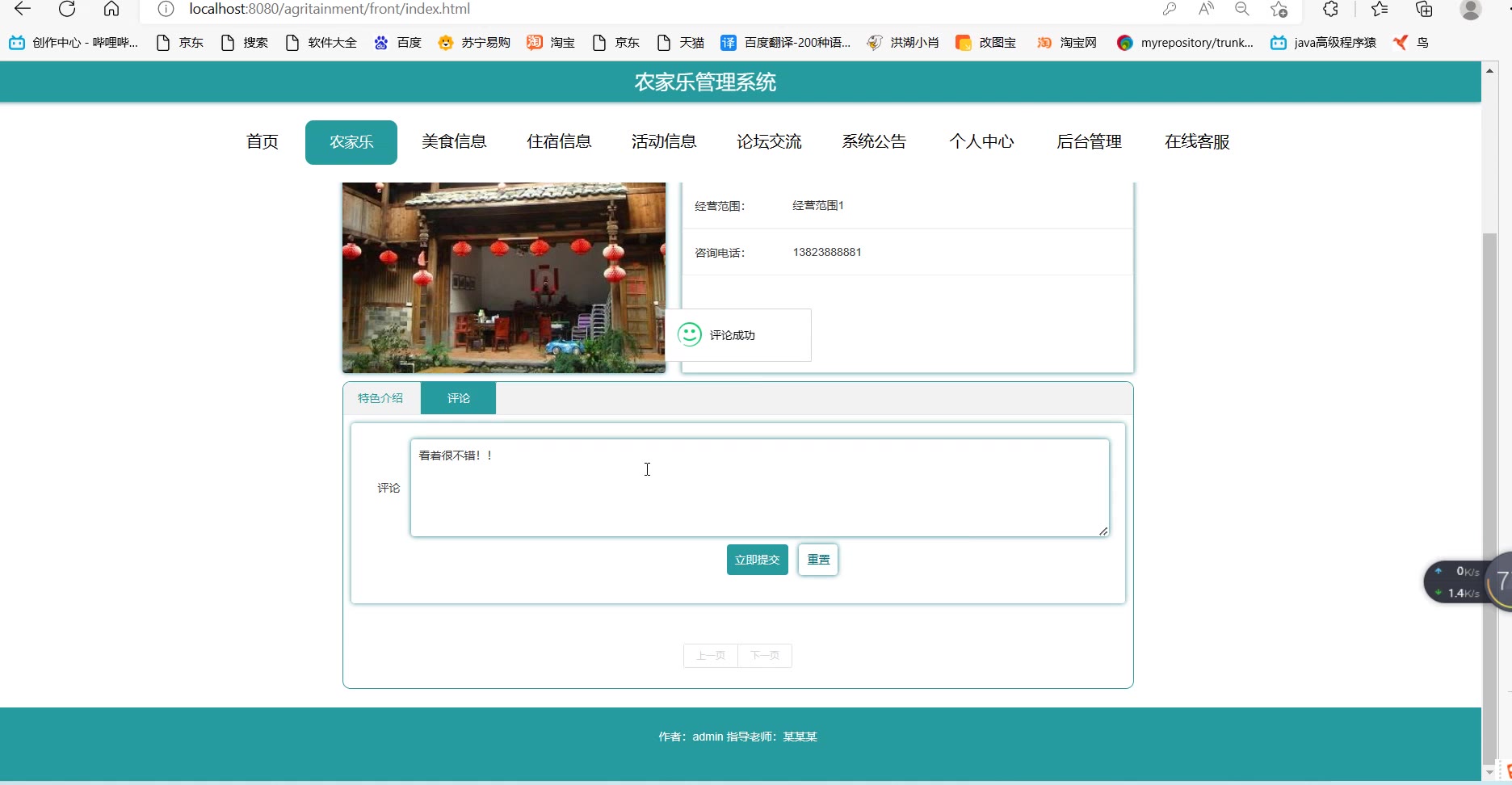The image size is (1512, 785).
Task: Click the farmhouse photo thumbnail
Action: pyautogui.click(x=504, y=277)
